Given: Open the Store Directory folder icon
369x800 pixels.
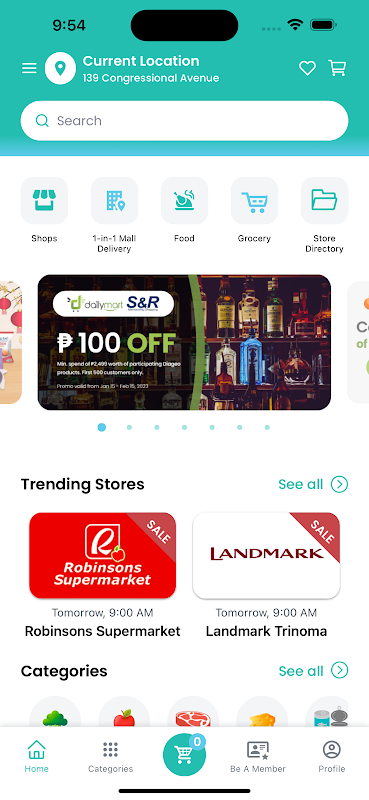Looking at the screenshot, I should (x=324, y=201).
